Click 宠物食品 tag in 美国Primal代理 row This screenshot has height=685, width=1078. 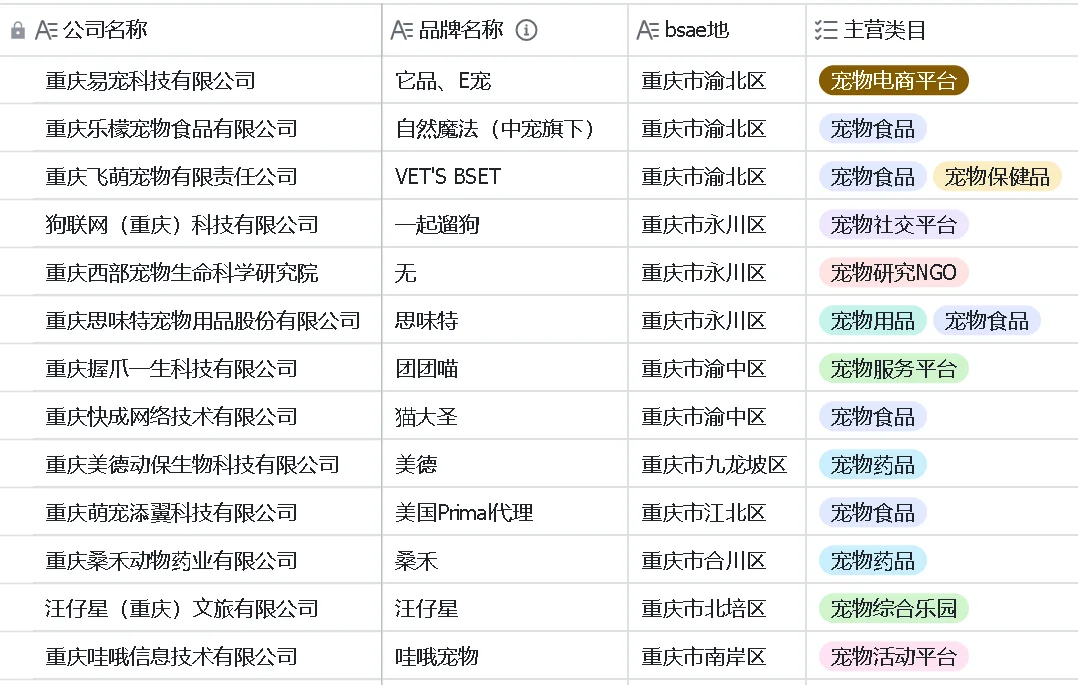click(x=872, y=512)
